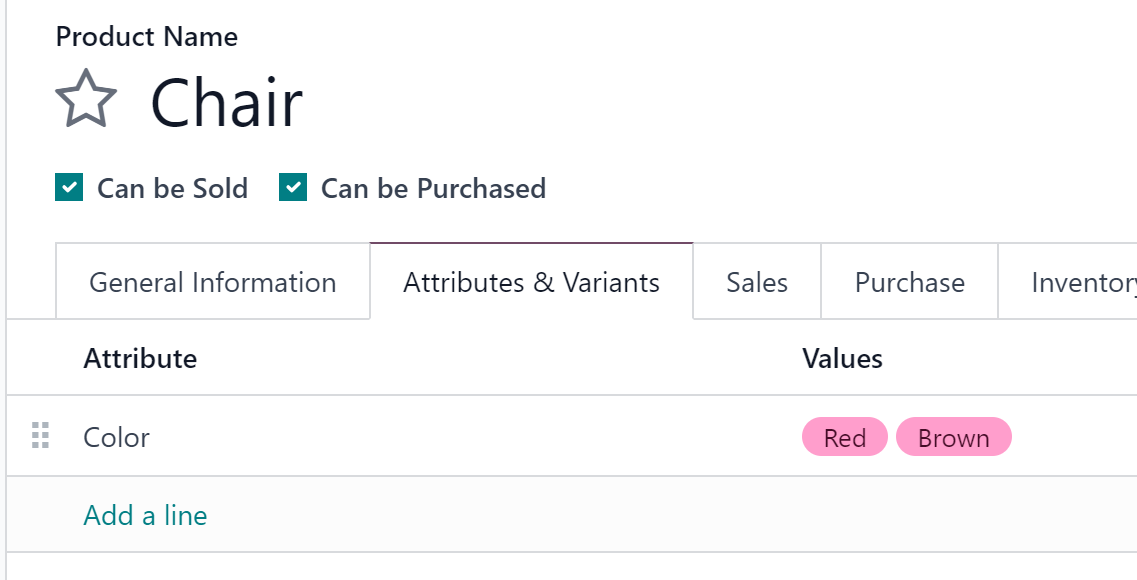Toggle the Can be Purchased checkbox
The width and height of the screenshot is (1137, 580).
click(x=293, y=187)
